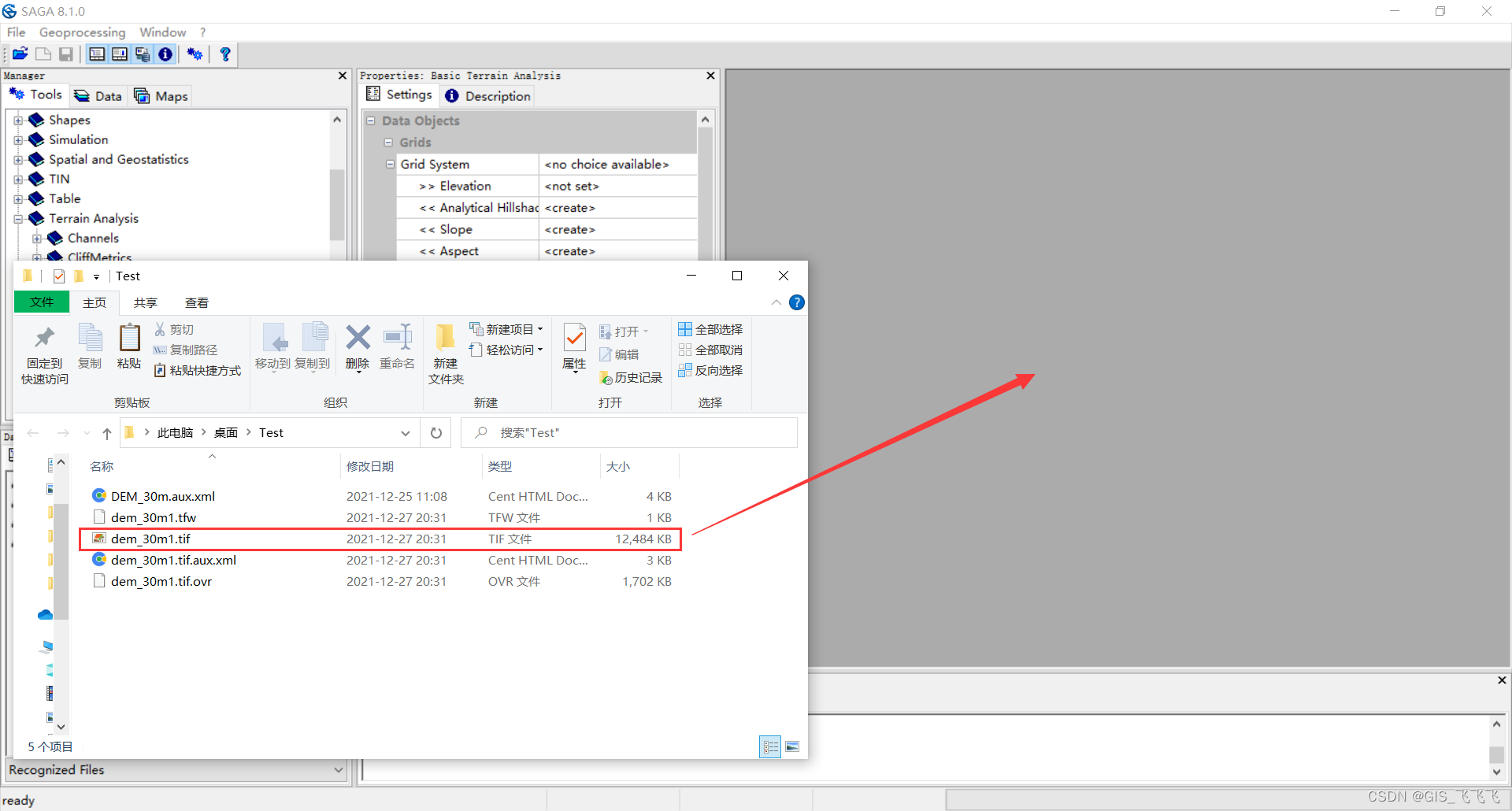
Task: Click the 修改日期 column header
Action: pos(370,466)
